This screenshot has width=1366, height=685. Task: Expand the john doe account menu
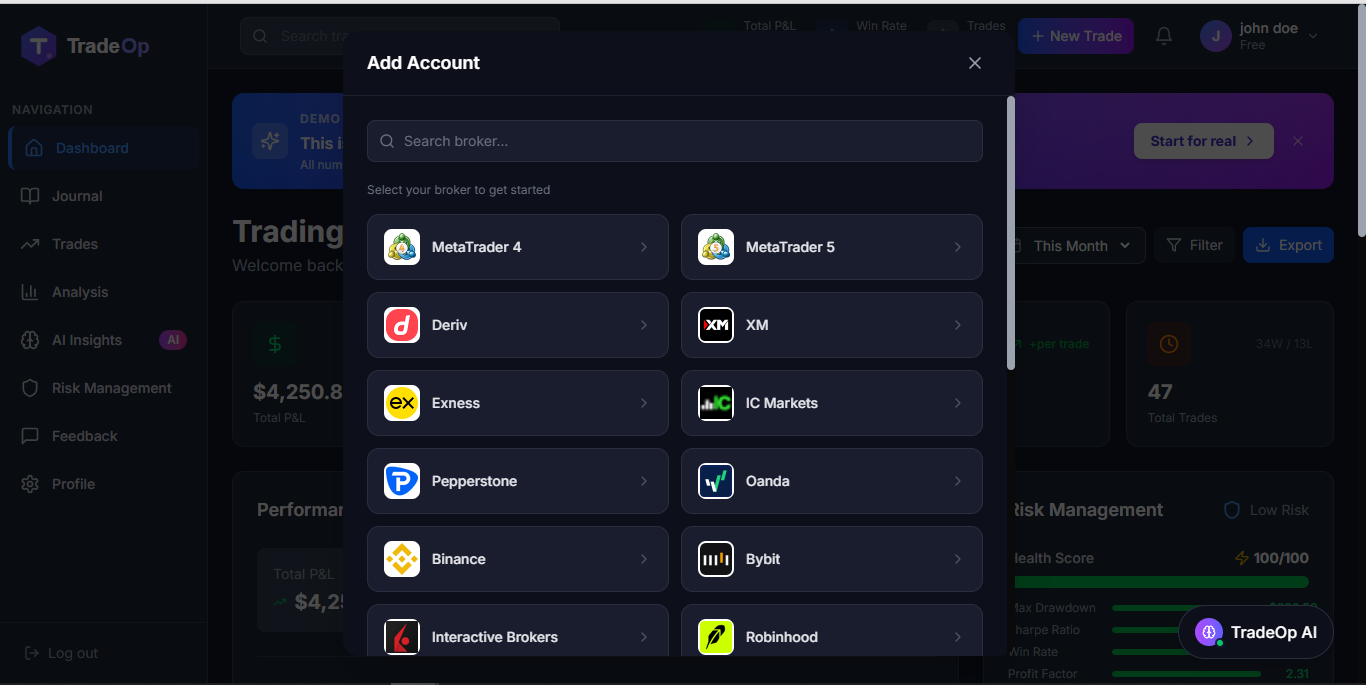point(1260,36)
